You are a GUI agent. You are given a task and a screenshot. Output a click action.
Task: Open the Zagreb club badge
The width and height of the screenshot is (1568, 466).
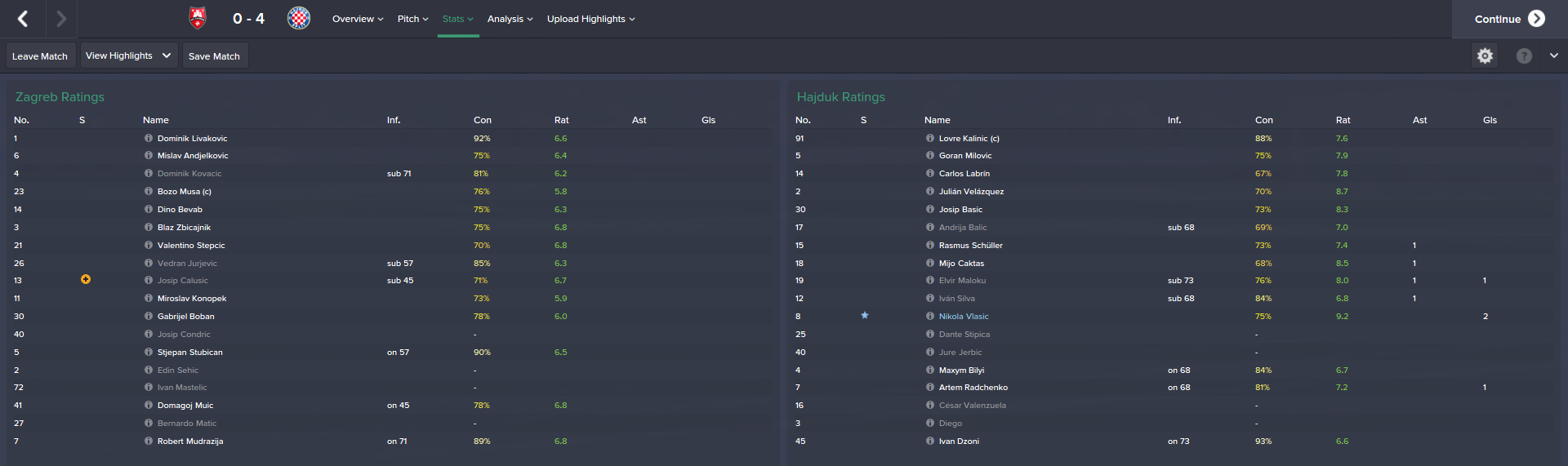[x=198, y=18]
